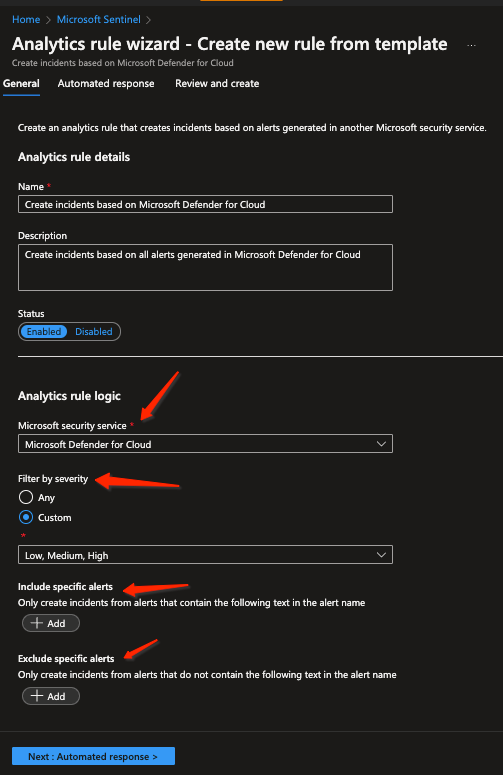Click the Description text area
The width and height of the screenshot is (503, 775).
coord(205,267)
